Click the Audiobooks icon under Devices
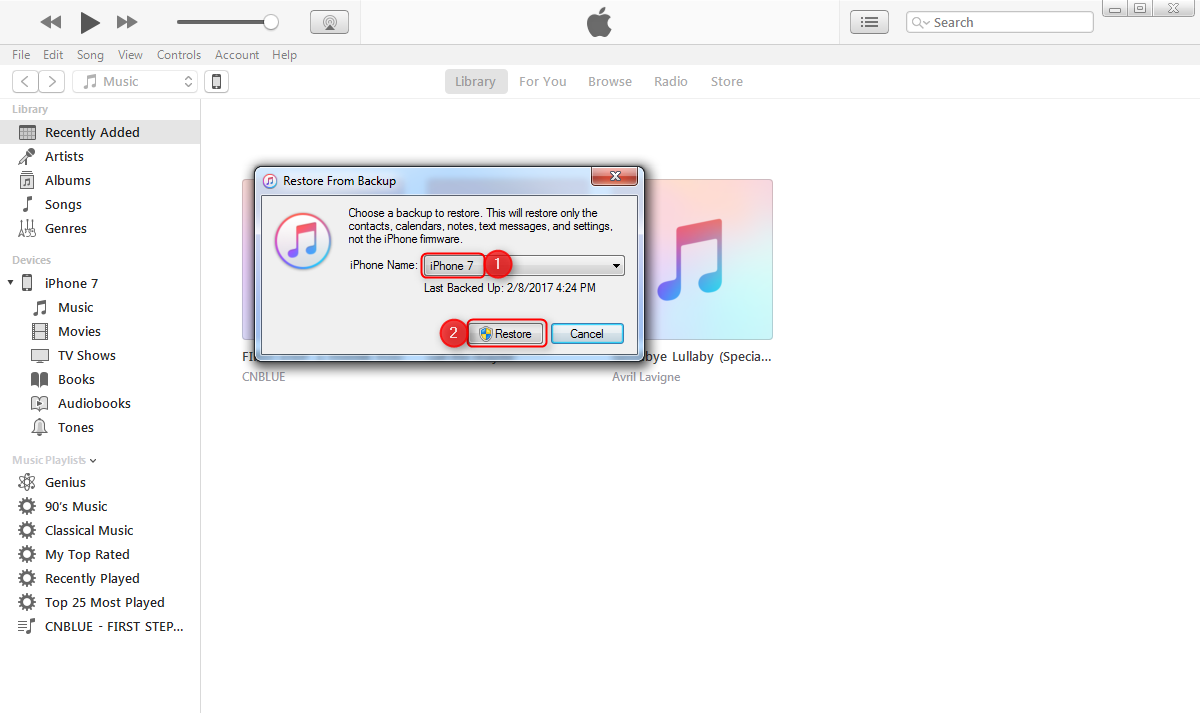 coord(42,403)
